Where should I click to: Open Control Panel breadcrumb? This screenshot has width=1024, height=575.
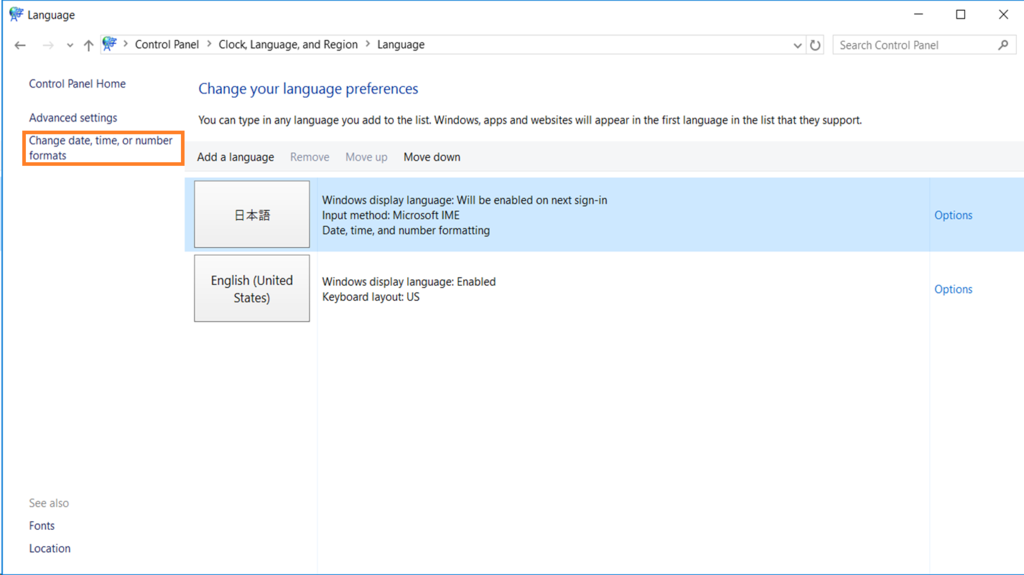click(x=167, y=44)
